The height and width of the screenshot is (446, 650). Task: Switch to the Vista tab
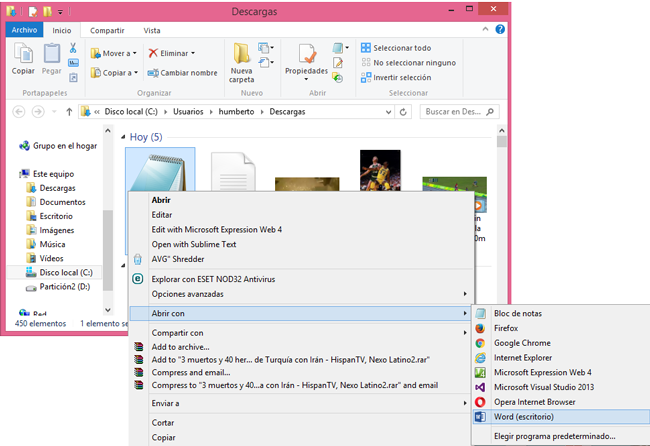(x=152, y=30)
